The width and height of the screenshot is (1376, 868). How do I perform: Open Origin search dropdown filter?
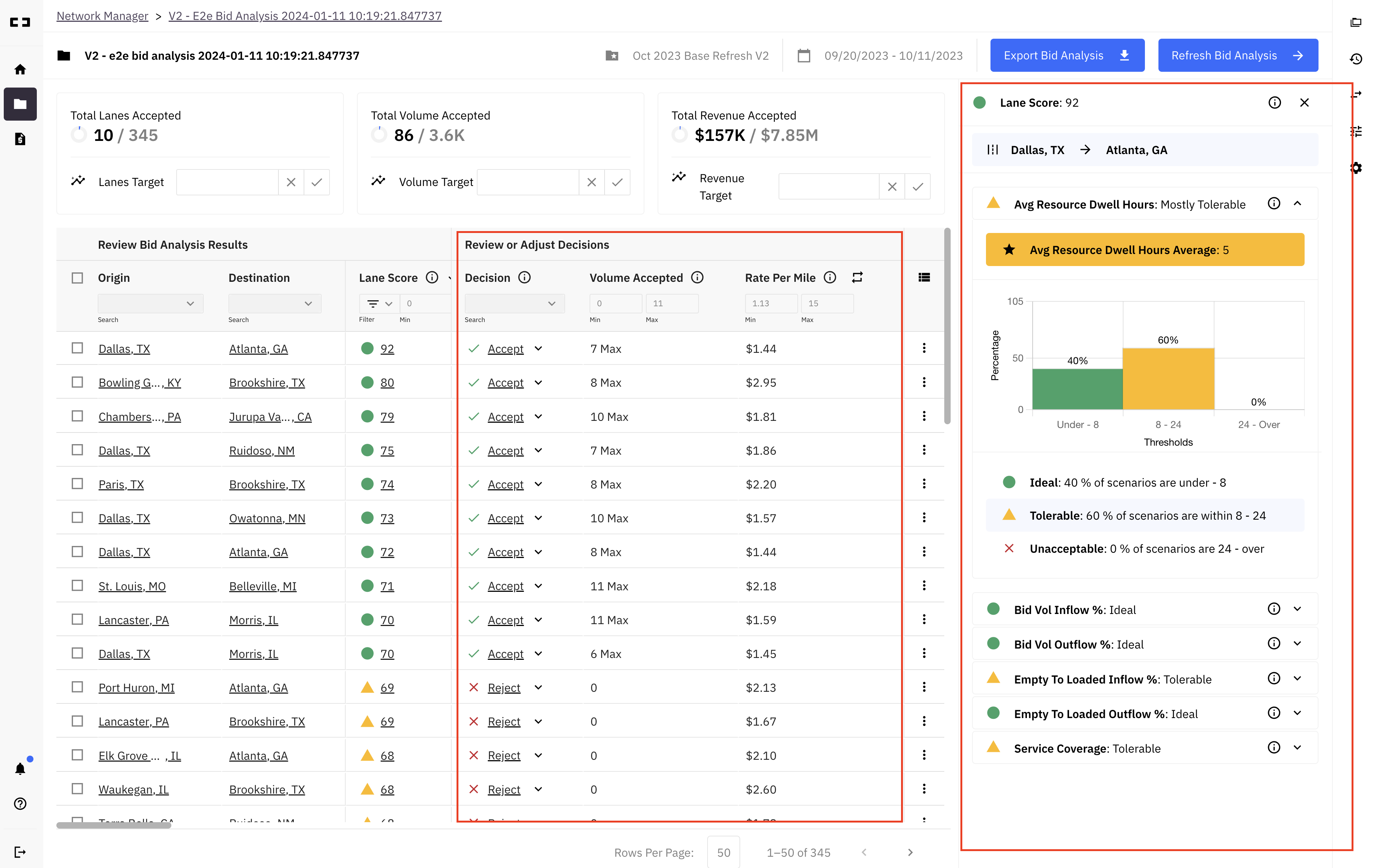click(x=150, y=304)
